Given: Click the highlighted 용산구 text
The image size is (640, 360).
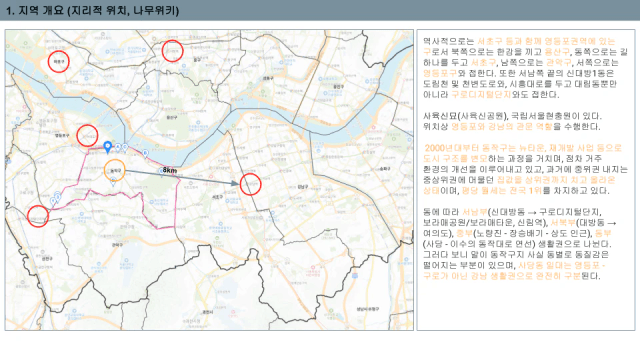Looking at the screenshot, I should (557, 52).
